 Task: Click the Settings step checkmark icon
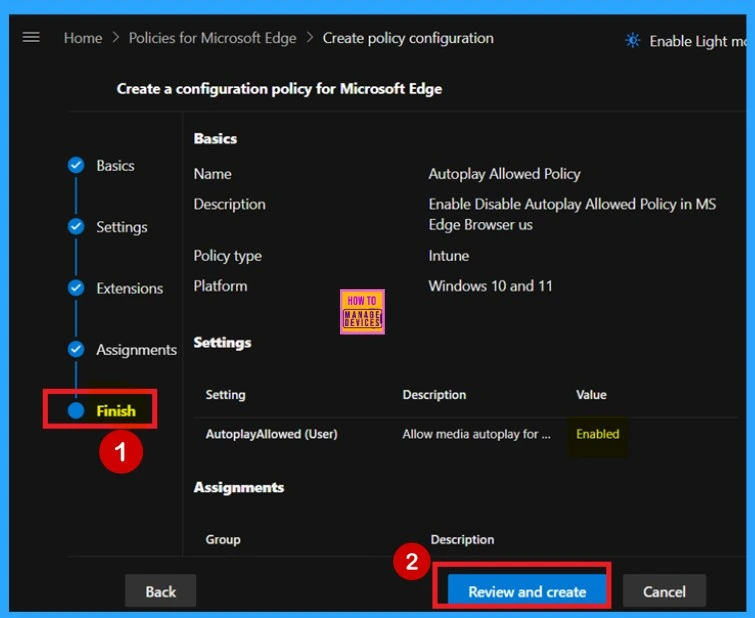tap(76, 226)
